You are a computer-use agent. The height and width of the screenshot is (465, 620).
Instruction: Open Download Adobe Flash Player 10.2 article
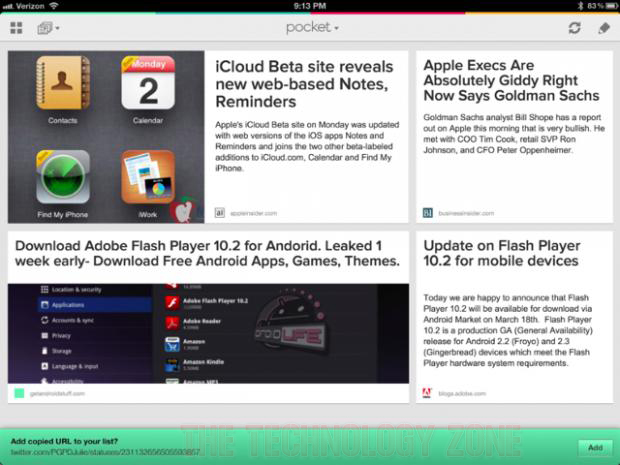(x=208, y=253)
